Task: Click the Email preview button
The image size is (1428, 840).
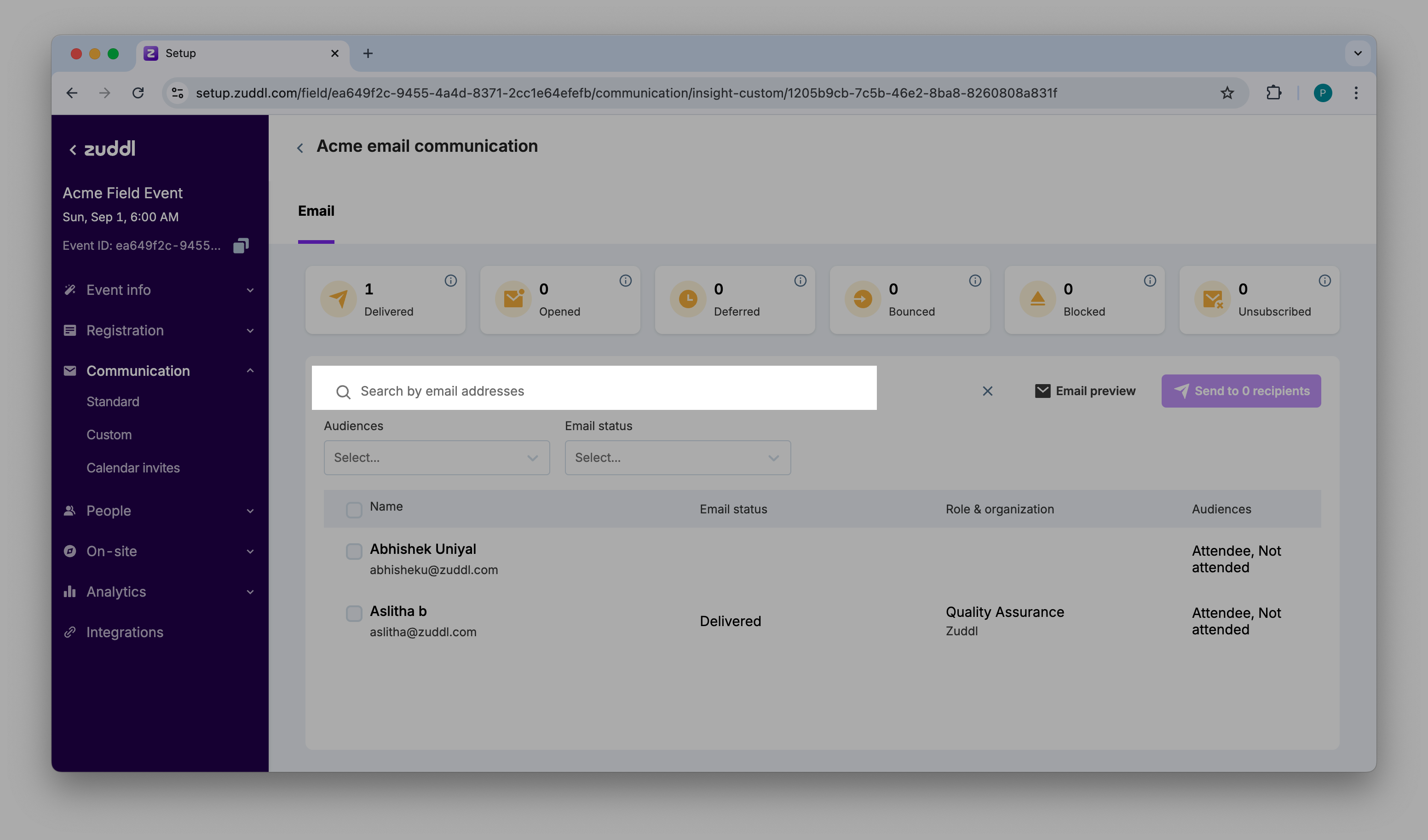Action: [1085, 391]
